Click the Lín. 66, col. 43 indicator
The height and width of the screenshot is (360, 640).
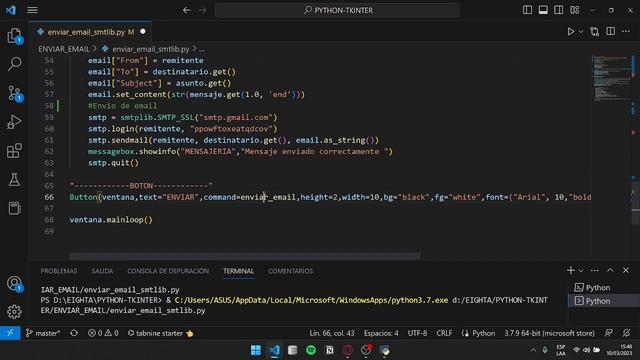point(332,333)
